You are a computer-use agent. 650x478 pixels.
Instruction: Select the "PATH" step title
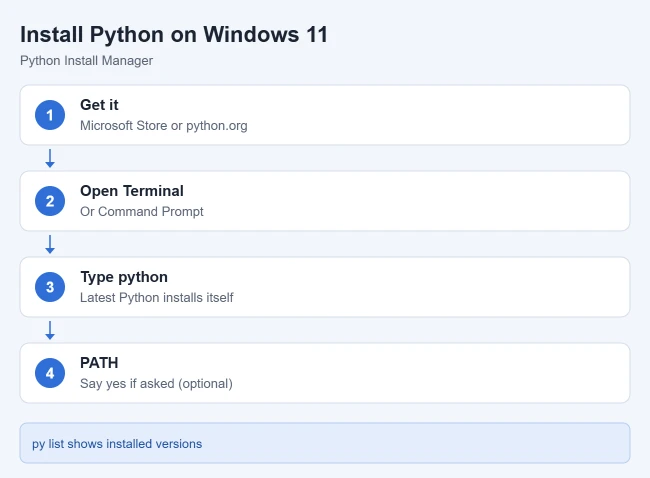click(99, 363)
